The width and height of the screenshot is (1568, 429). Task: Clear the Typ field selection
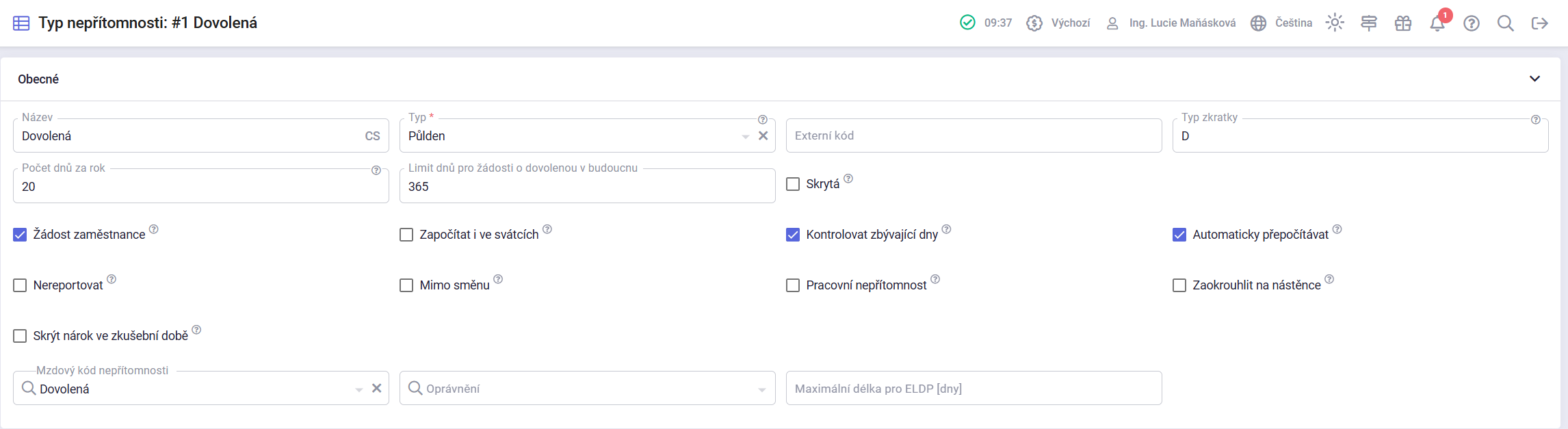pos(763,135)
